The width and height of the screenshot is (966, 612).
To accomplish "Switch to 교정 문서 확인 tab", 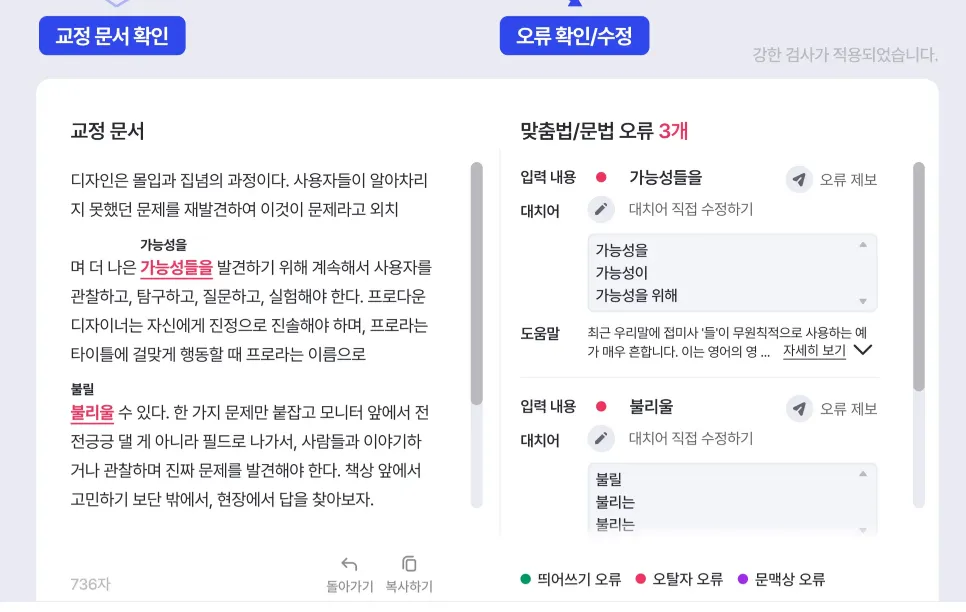I will pyautogui.click(x=112, y=36).
